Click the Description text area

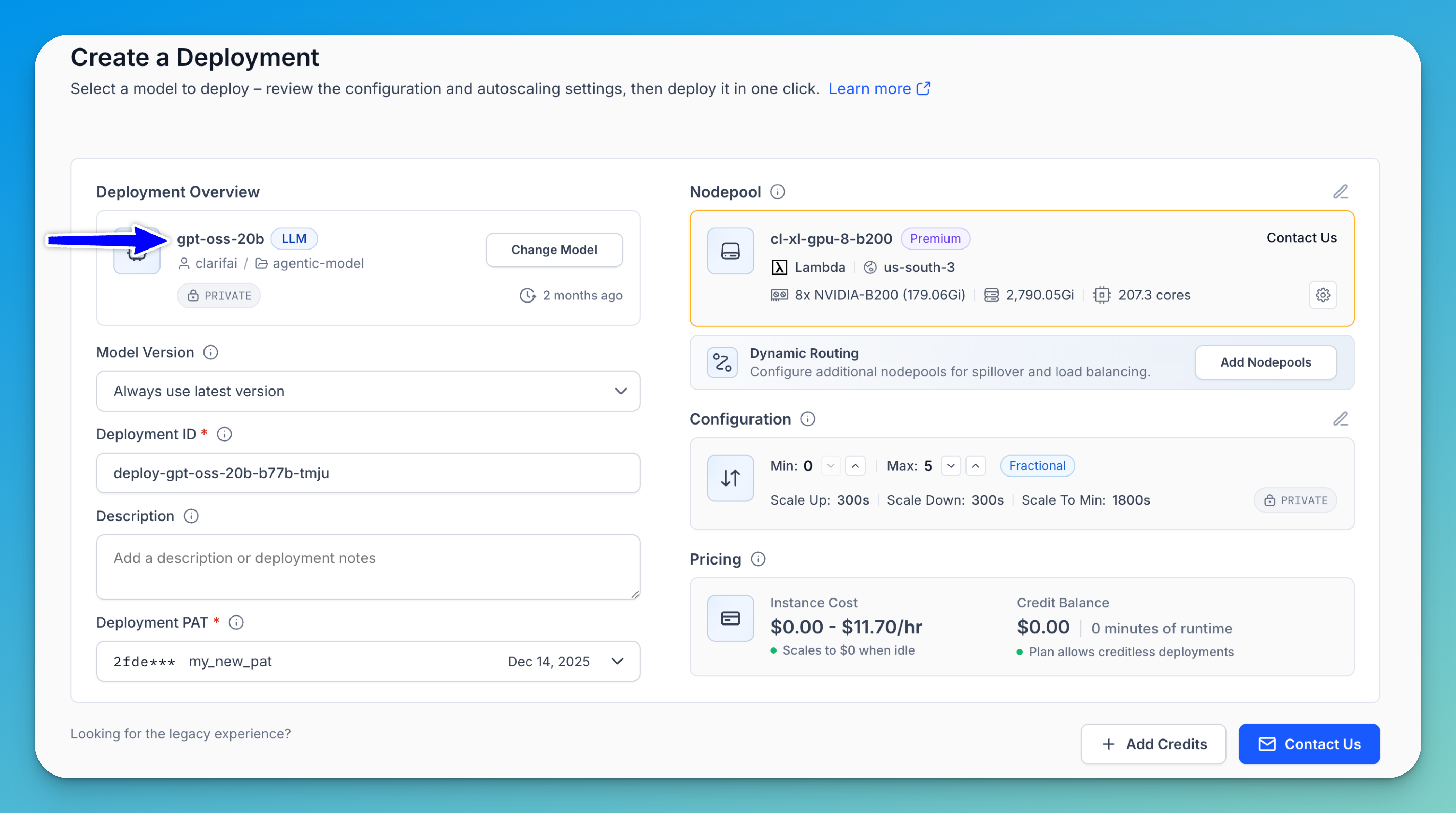point(368,567)
